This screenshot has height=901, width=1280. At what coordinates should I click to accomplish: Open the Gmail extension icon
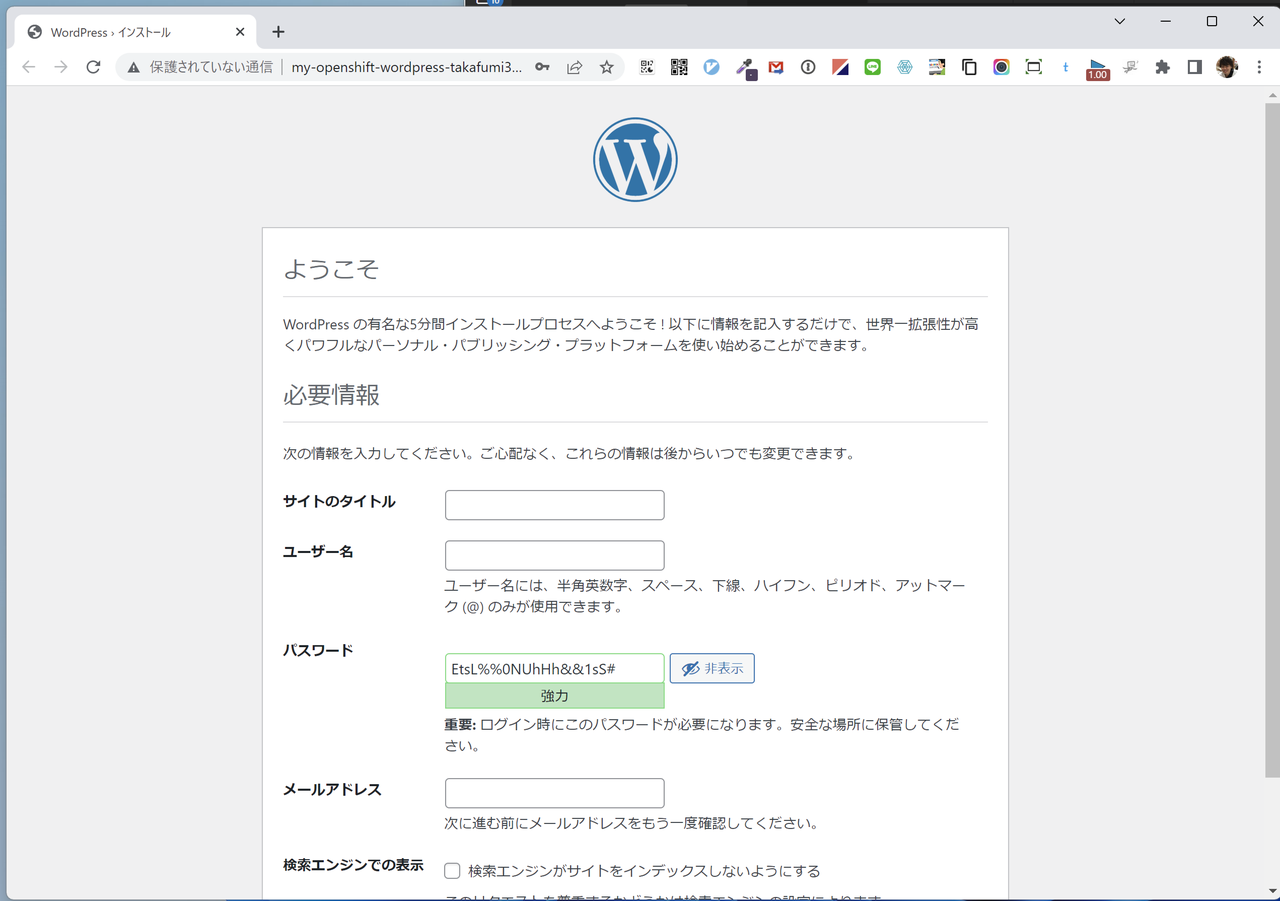coord(776,67)
